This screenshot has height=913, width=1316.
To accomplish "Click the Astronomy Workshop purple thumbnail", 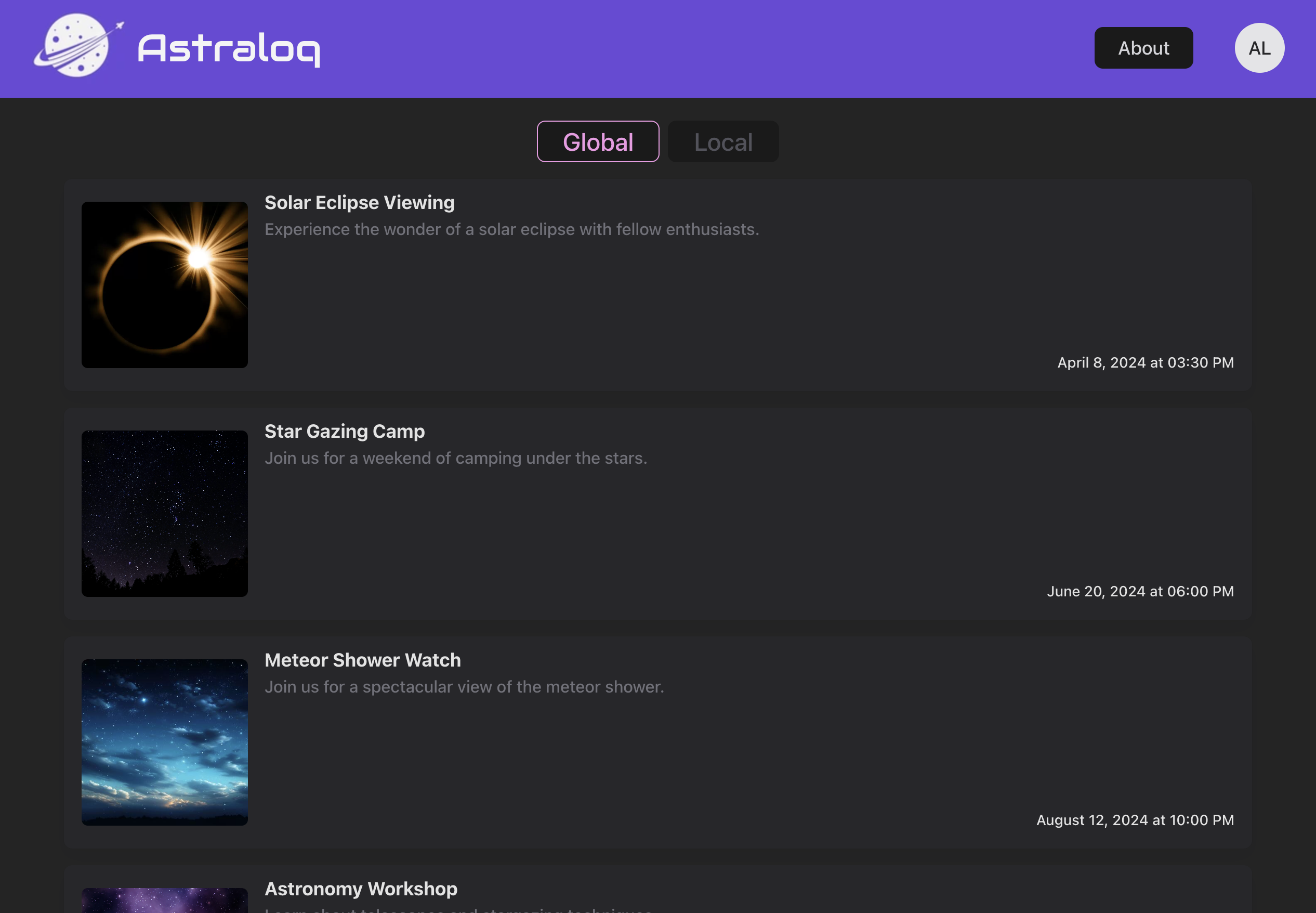I will click(165, 901).
